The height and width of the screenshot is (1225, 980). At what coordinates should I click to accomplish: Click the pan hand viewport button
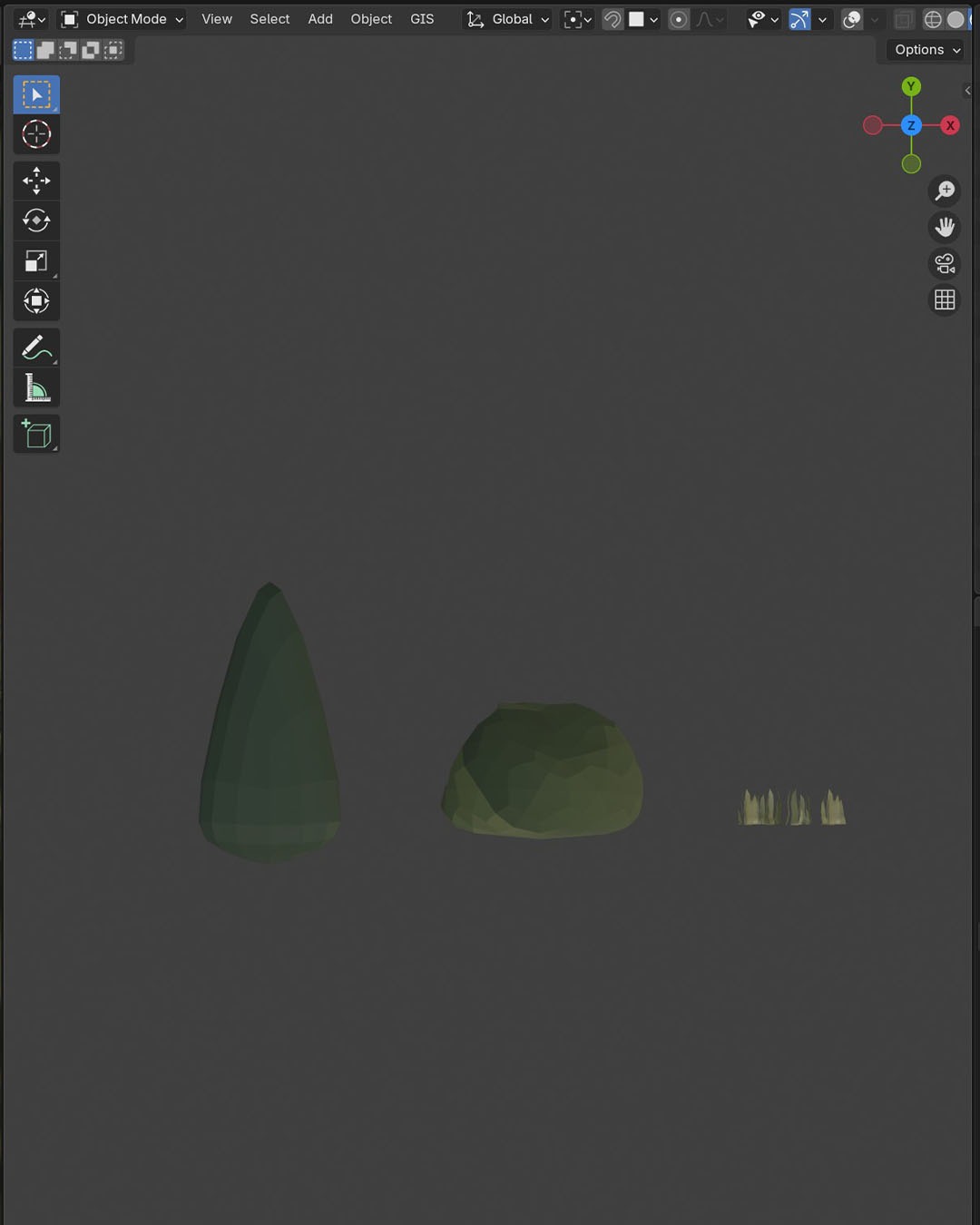945,227
